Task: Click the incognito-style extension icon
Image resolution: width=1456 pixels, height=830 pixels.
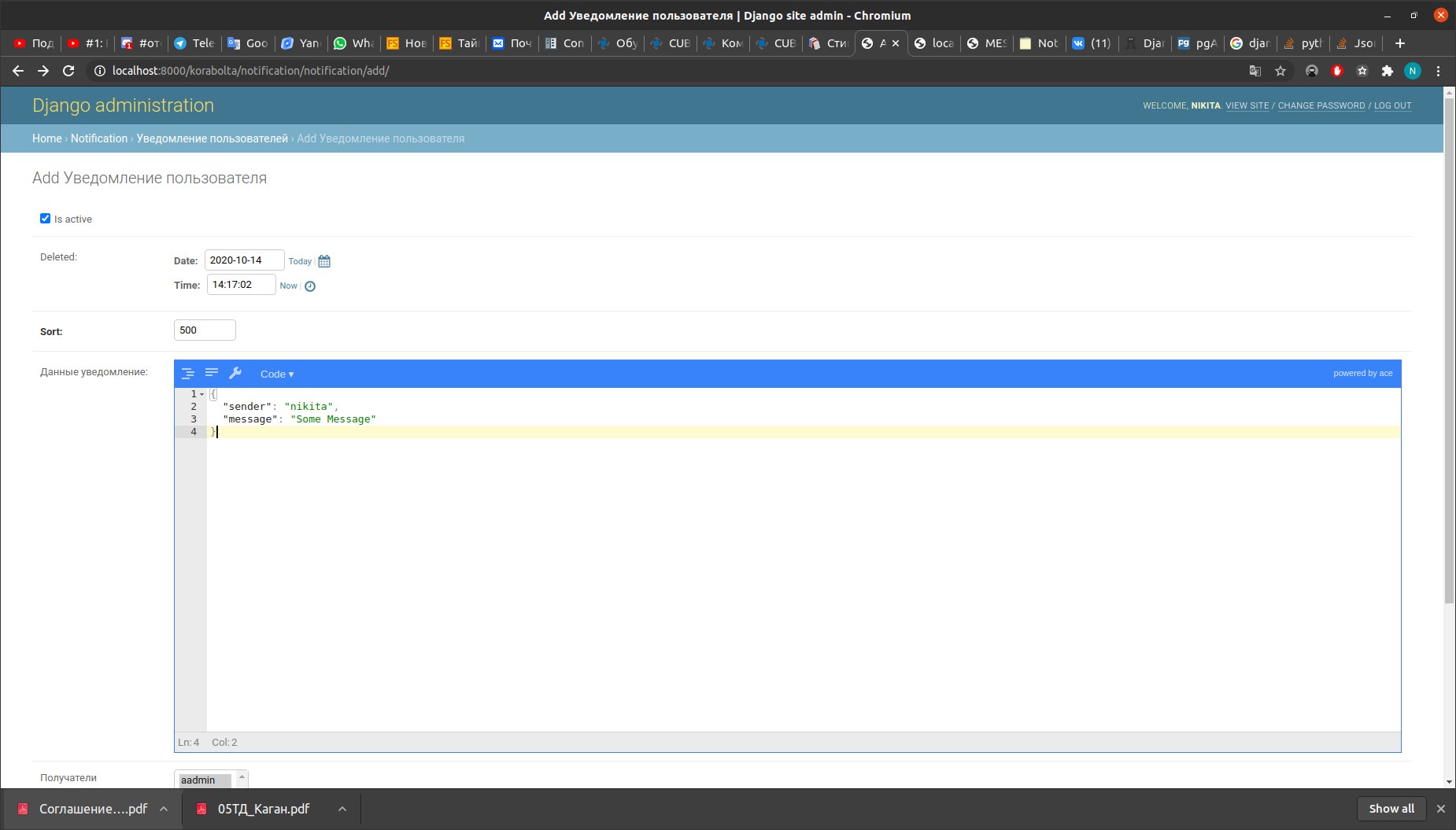Action: pyautogui.click(x=1311, y=71)
